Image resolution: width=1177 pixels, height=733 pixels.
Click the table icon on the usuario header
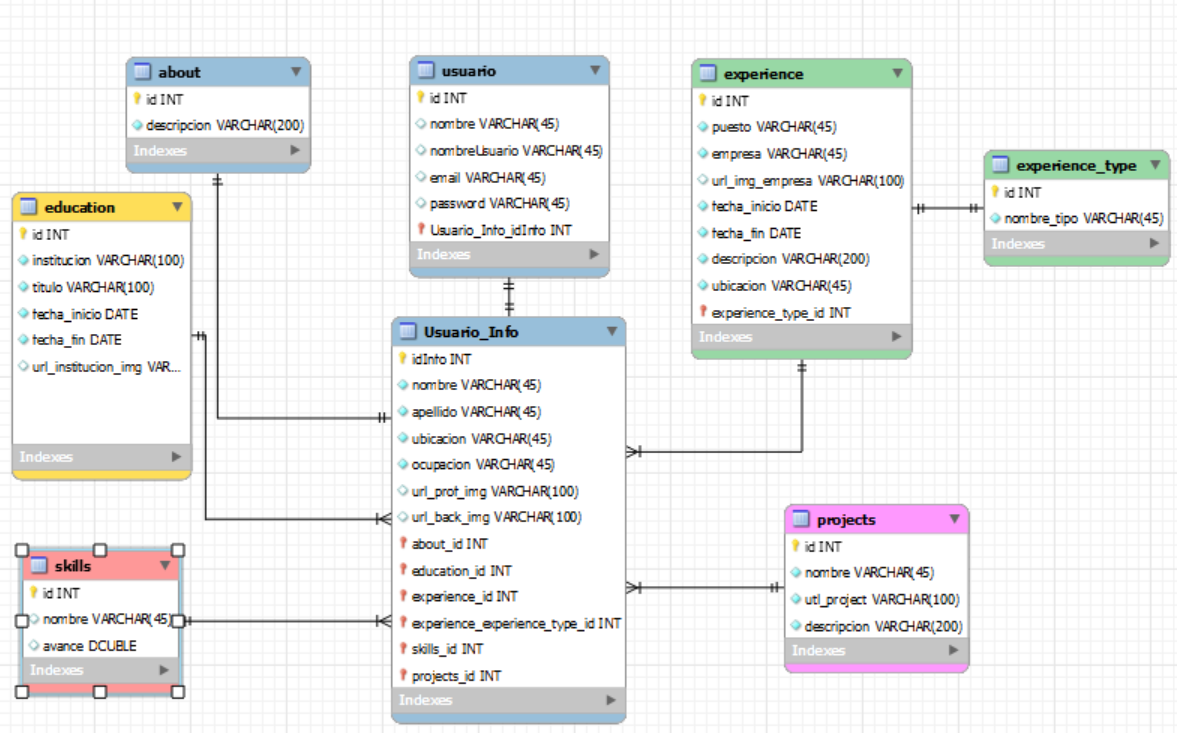click(427, 71)
